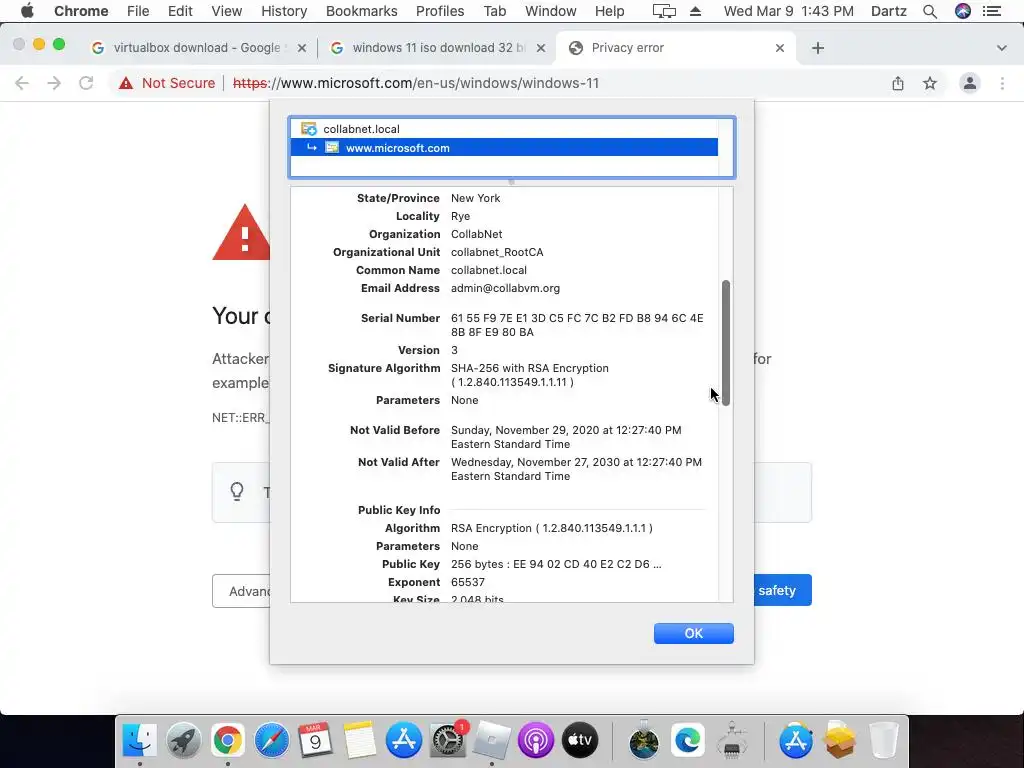Select www.microsoft.com certificate row
Image resolution: width=1024 pixels, height=768 pixels.
[504, 148]
